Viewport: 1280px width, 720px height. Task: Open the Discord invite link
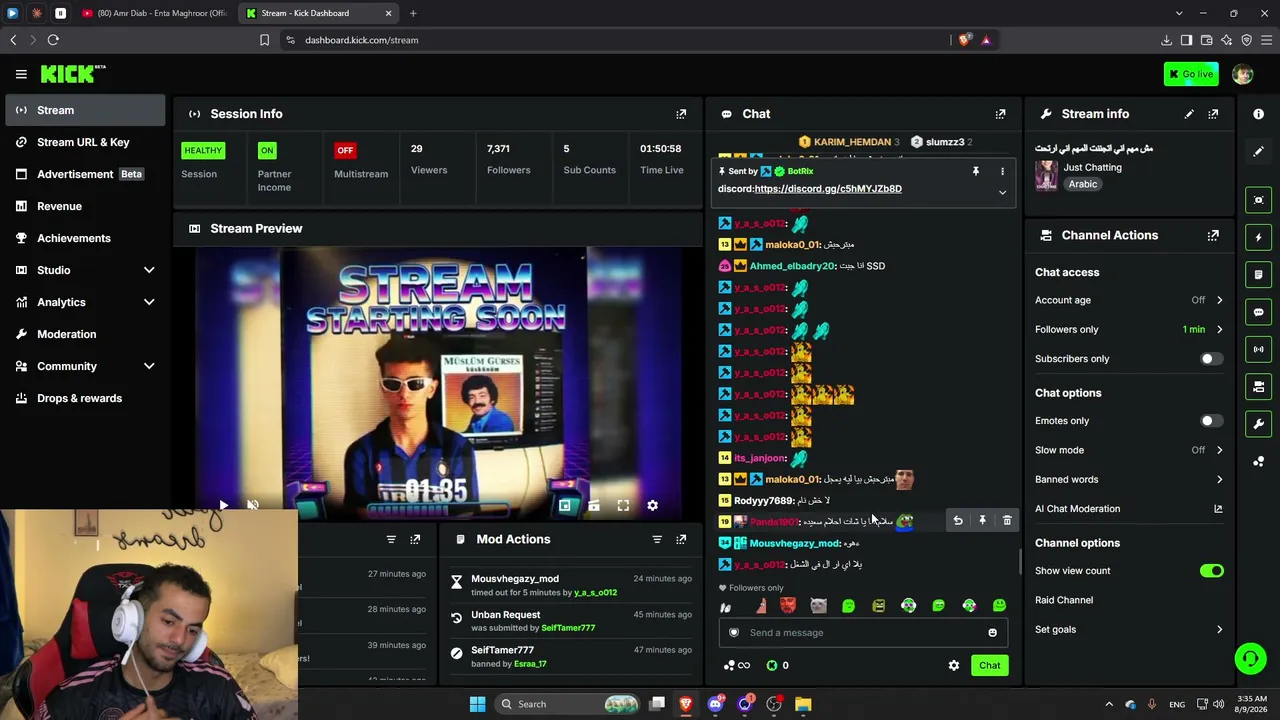point(828,189)
